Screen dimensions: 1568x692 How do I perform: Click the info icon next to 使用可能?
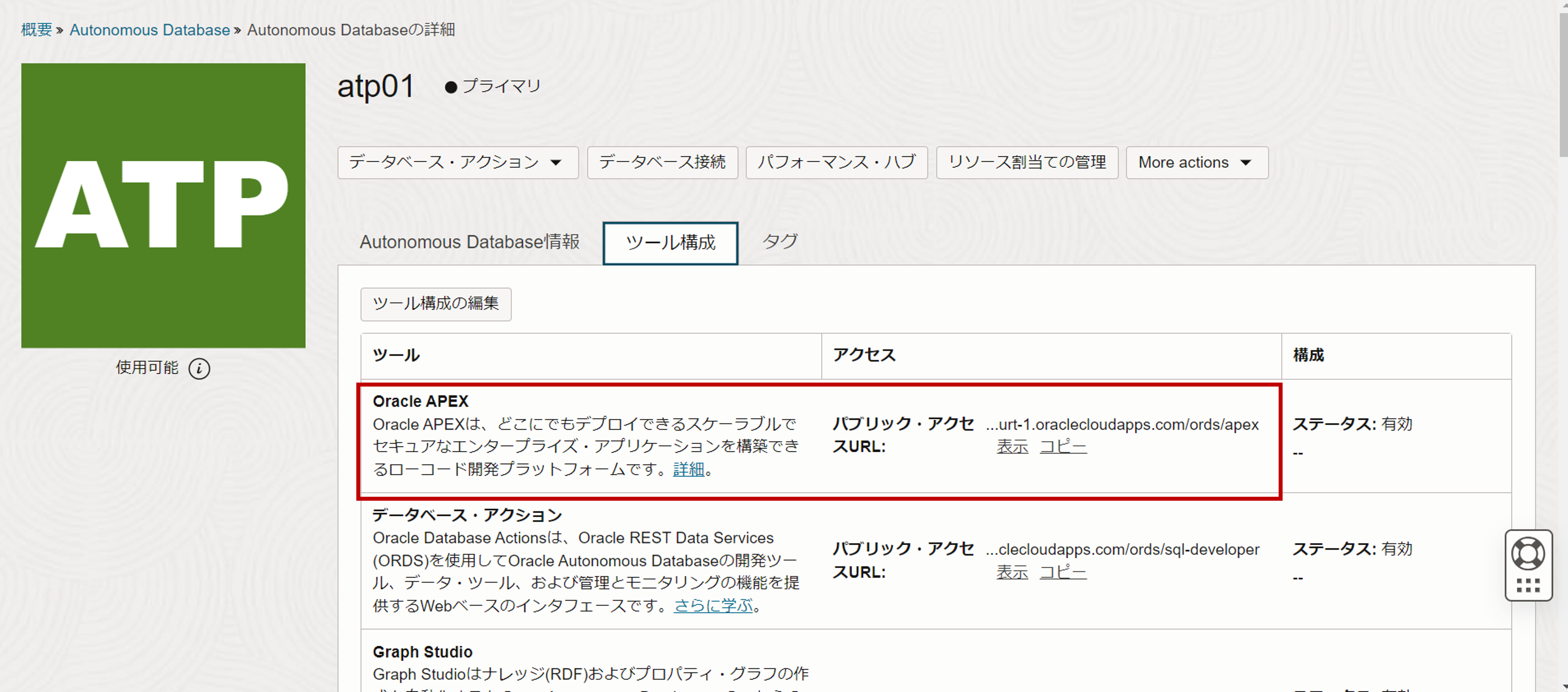(x=199, y=368)
